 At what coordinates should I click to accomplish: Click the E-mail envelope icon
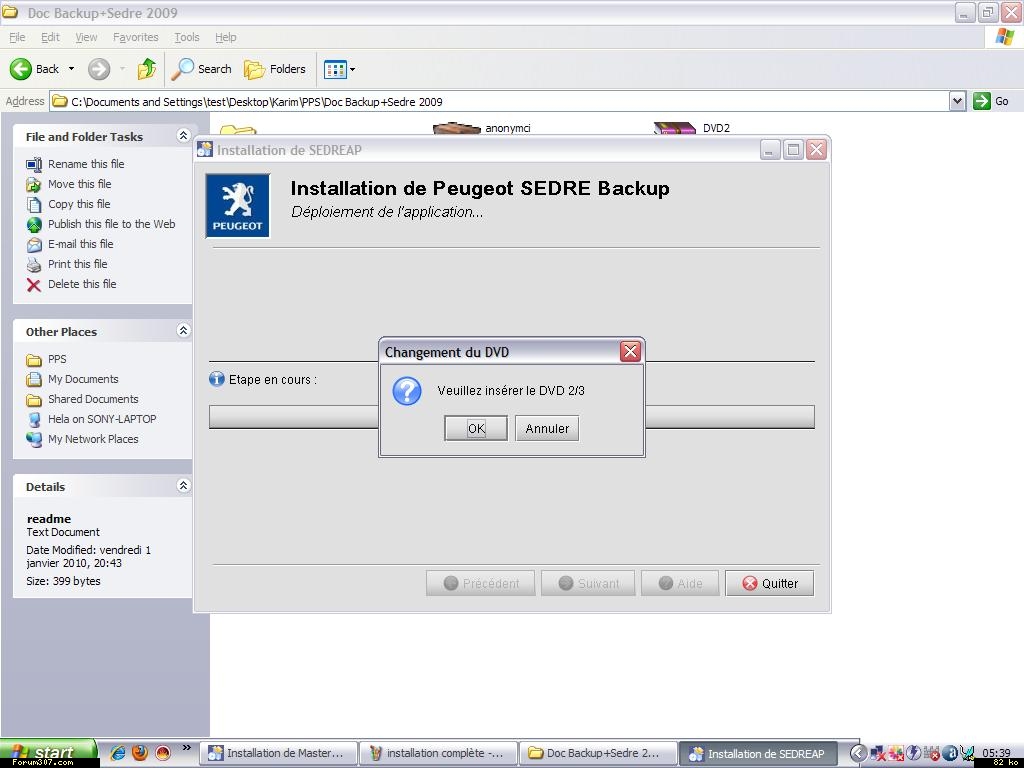coord(34,245)
